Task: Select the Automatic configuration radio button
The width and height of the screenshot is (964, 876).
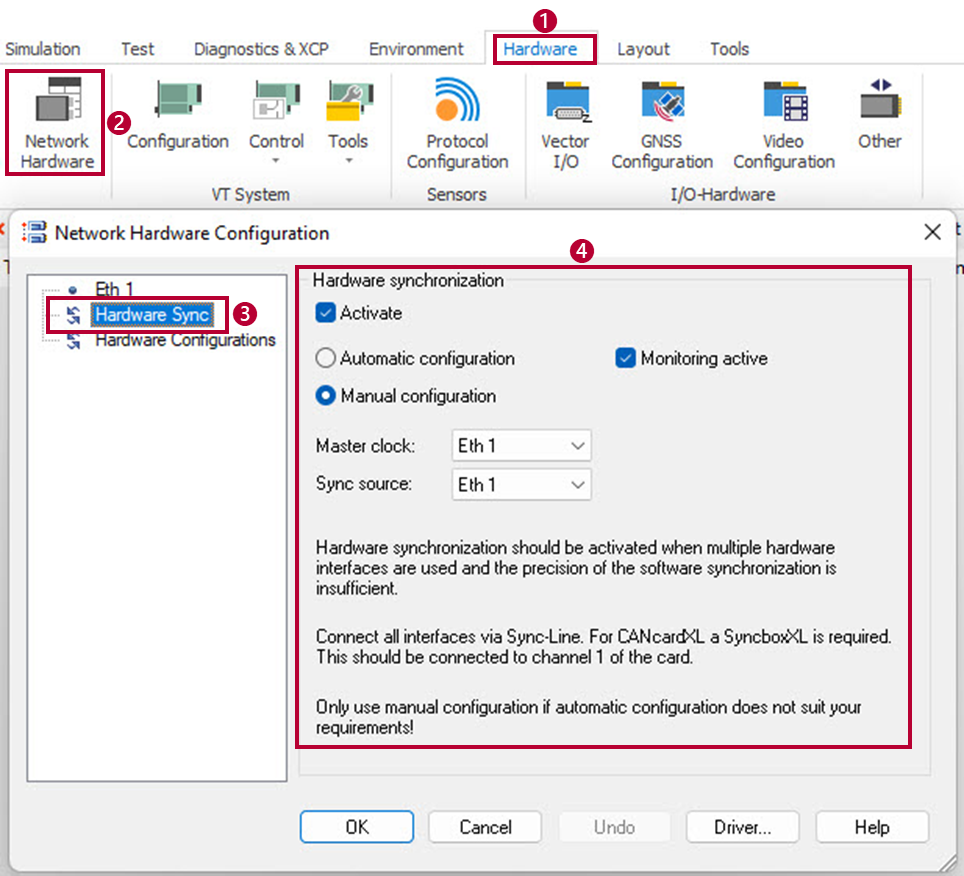Action: [x=326, y=358]
